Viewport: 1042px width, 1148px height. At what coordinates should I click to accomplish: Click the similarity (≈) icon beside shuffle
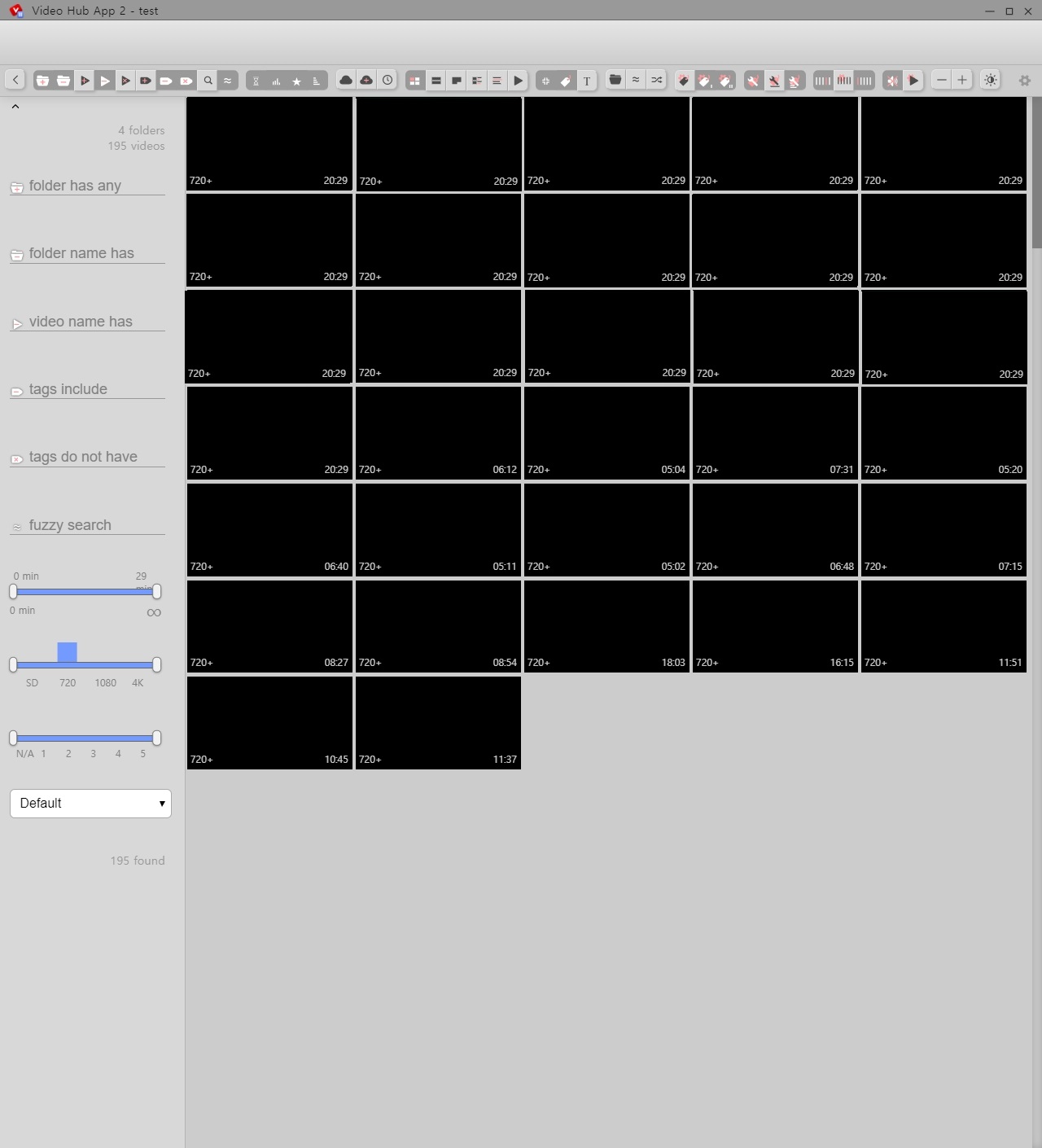pyautogui.click(x=636, y=80)
